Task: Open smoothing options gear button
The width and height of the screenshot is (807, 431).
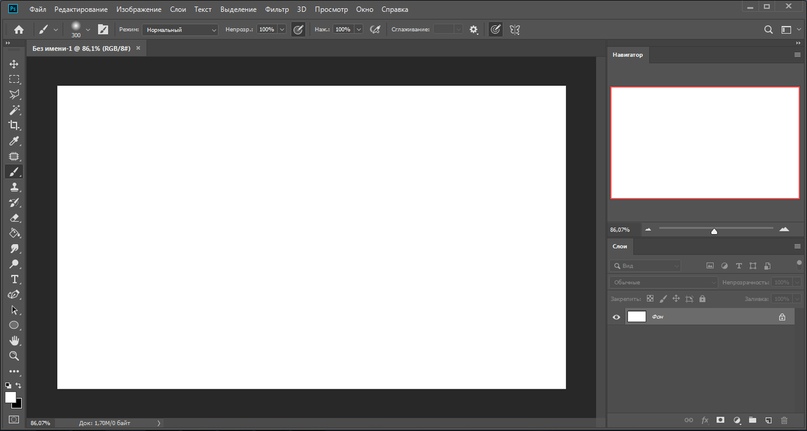Action: coord(473,30)
